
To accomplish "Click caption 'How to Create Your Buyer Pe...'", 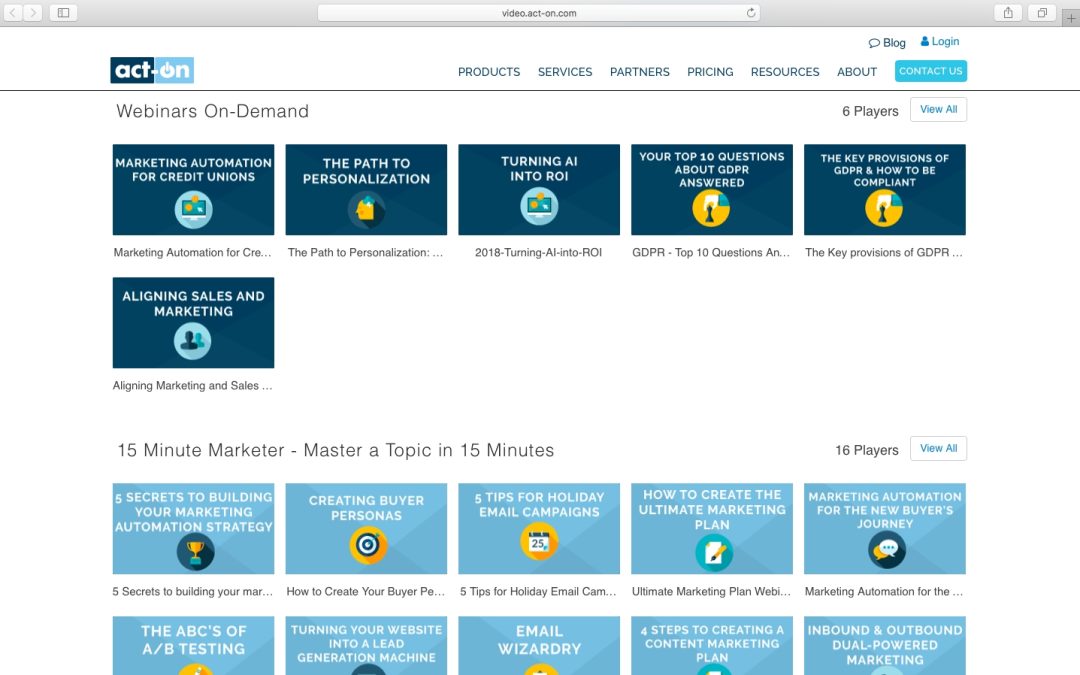I will coord(366,592).
